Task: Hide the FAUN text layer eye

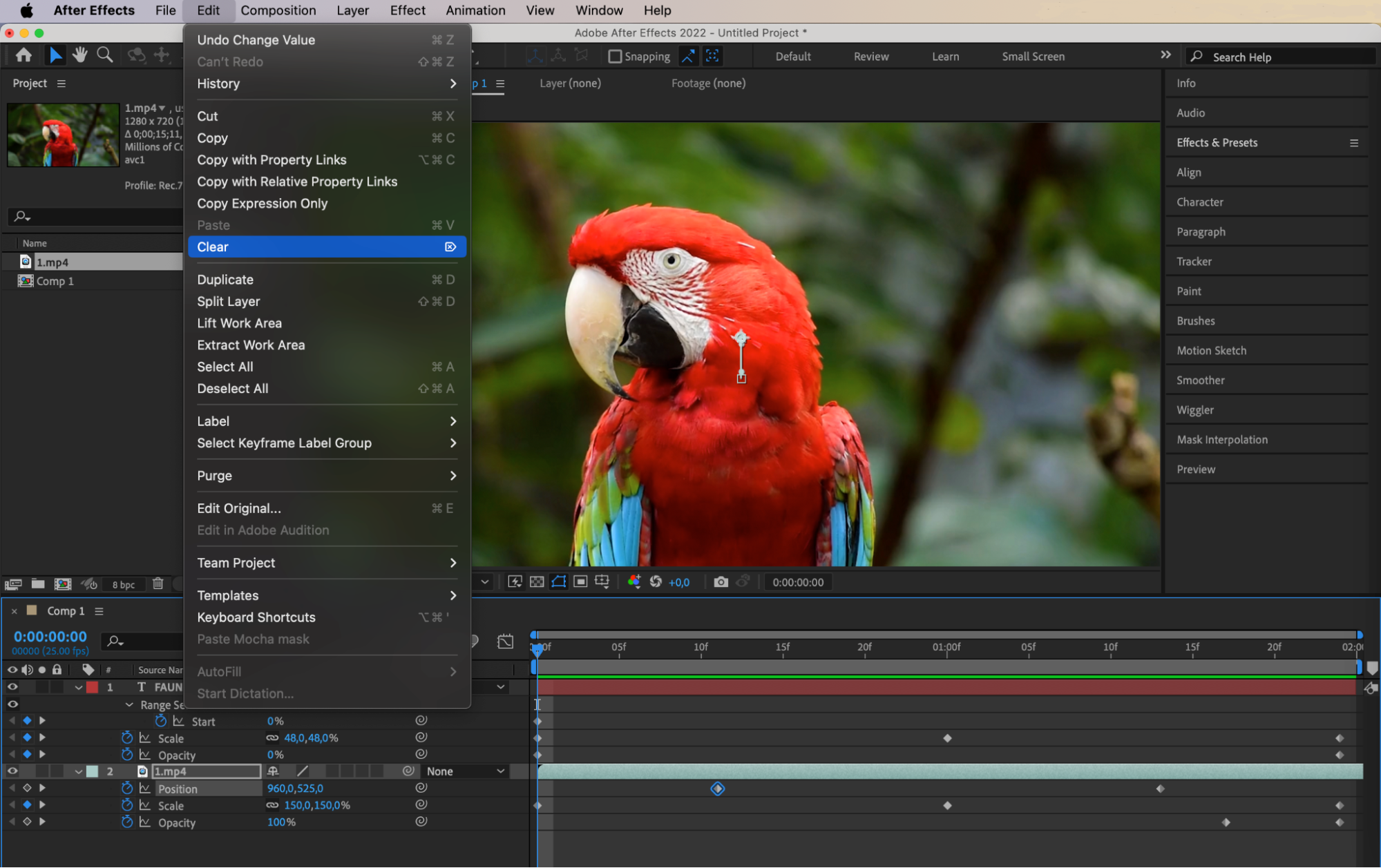Action: point(12,687)
